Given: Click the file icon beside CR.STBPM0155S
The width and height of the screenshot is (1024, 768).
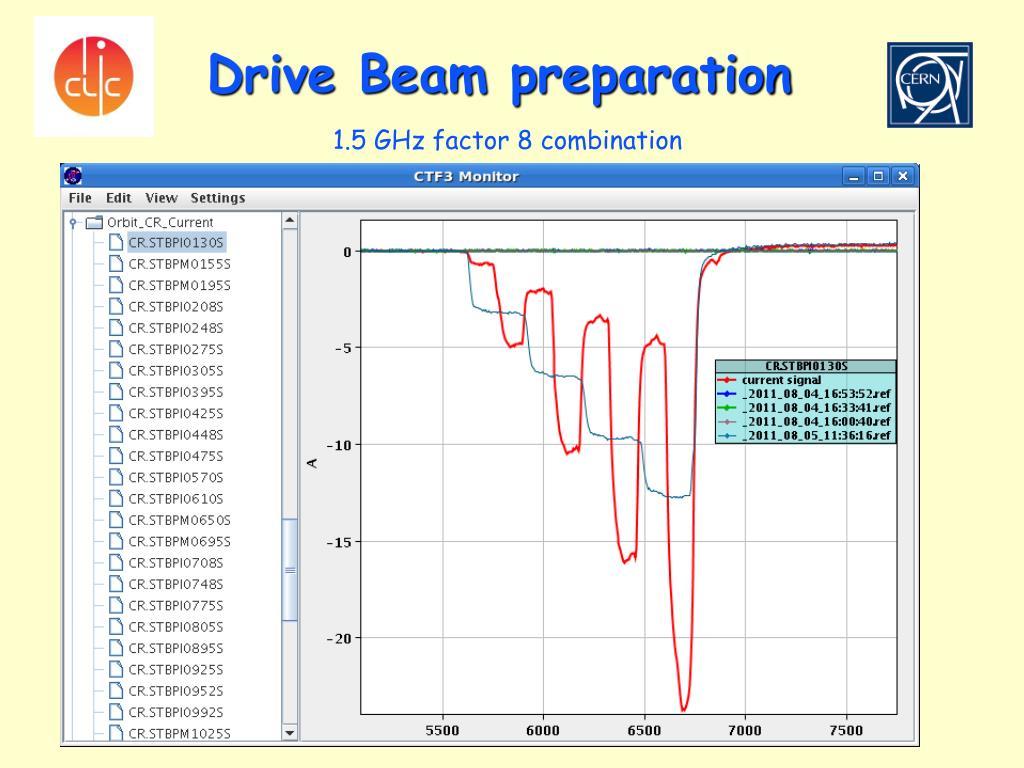Looking at the screenshot, I should [x=116, y=264].
